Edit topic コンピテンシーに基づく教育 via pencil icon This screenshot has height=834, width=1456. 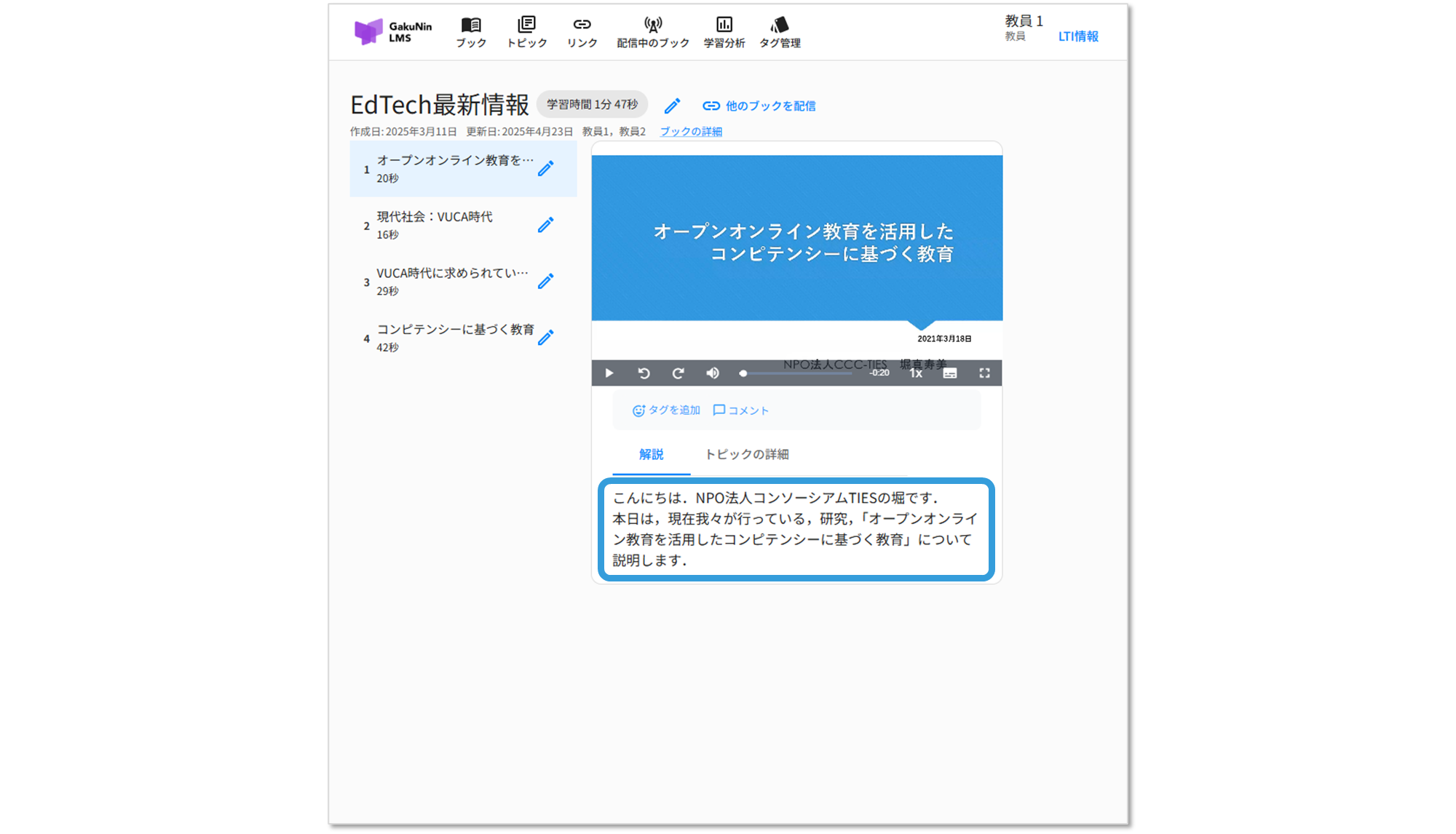point(545,338)
